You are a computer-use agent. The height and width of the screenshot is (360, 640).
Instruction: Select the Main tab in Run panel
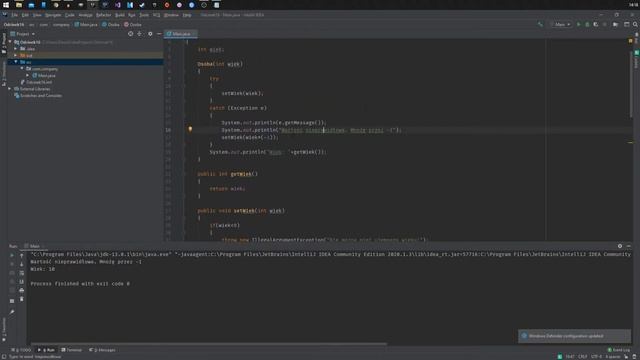tap(33, 246)
